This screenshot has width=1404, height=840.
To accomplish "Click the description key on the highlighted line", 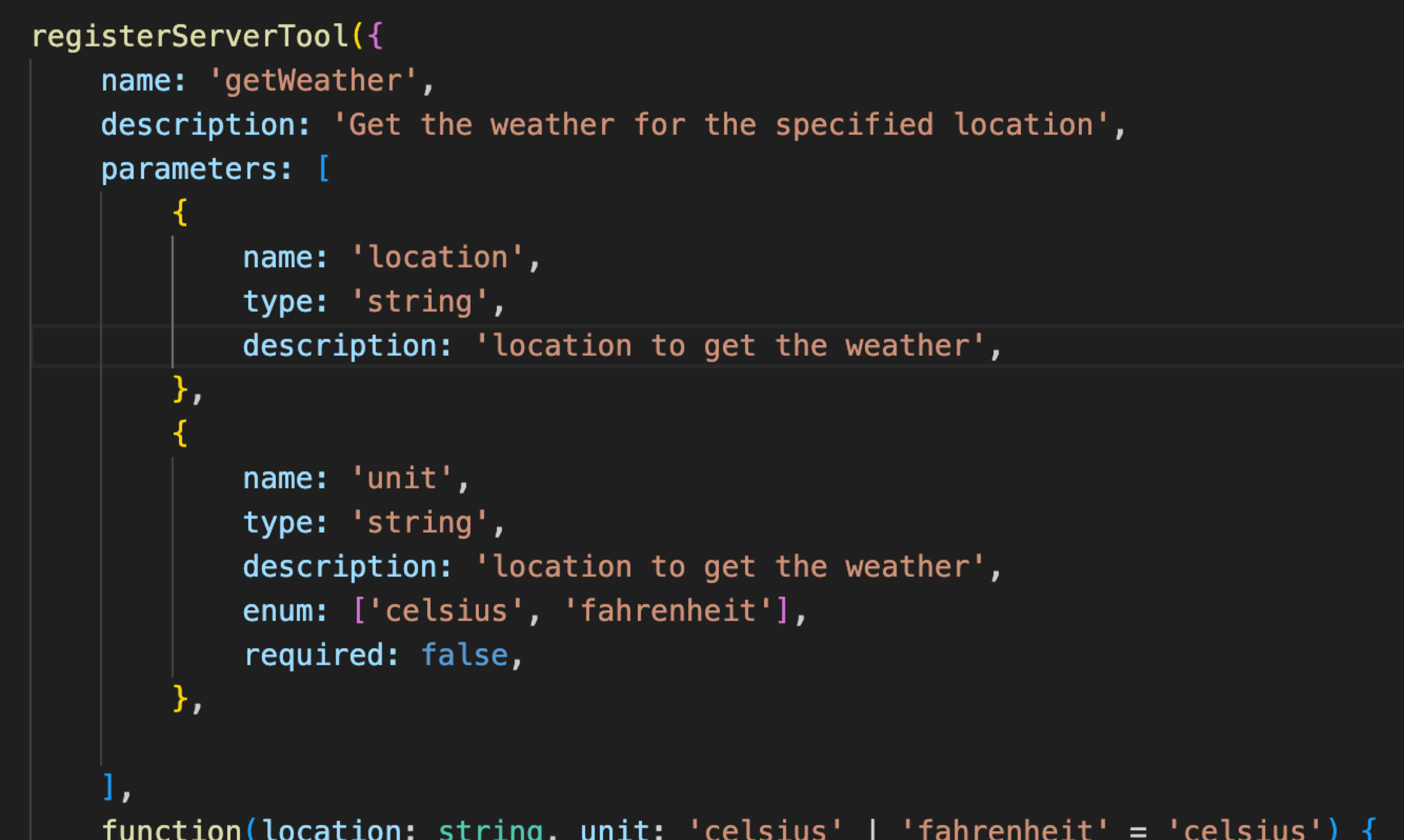I will click(340, 347).
